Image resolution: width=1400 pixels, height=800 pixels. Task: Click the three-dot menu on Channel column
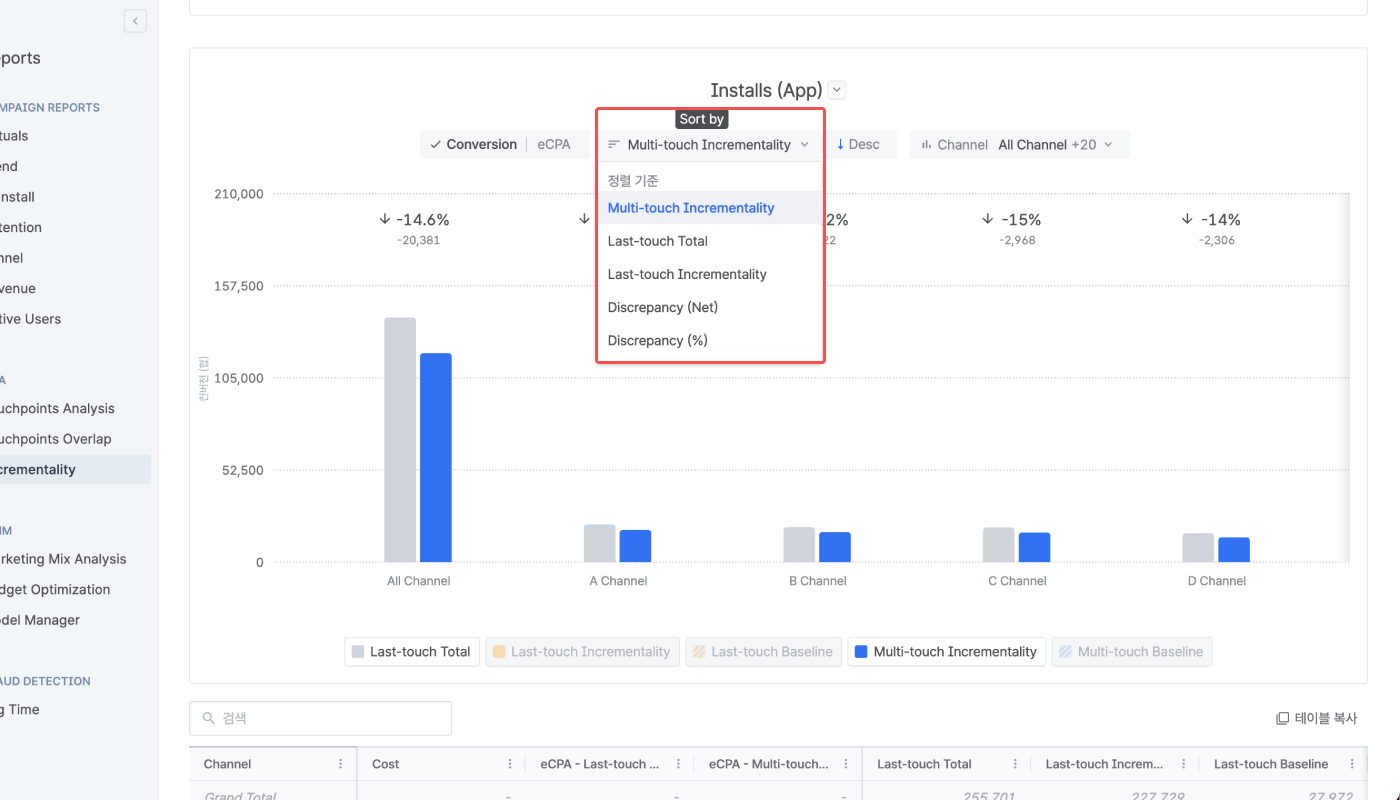340,764
